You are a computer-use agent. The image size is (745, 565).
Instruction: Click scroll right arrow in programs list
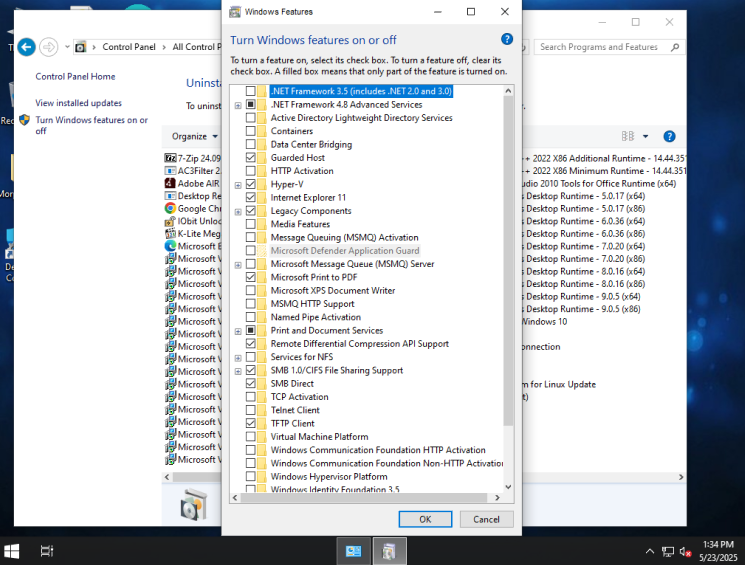[x=681, y=477]
